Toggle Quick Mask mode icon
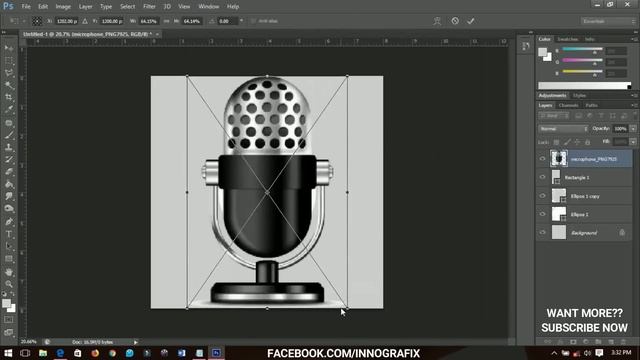 [x=9, y=320]
